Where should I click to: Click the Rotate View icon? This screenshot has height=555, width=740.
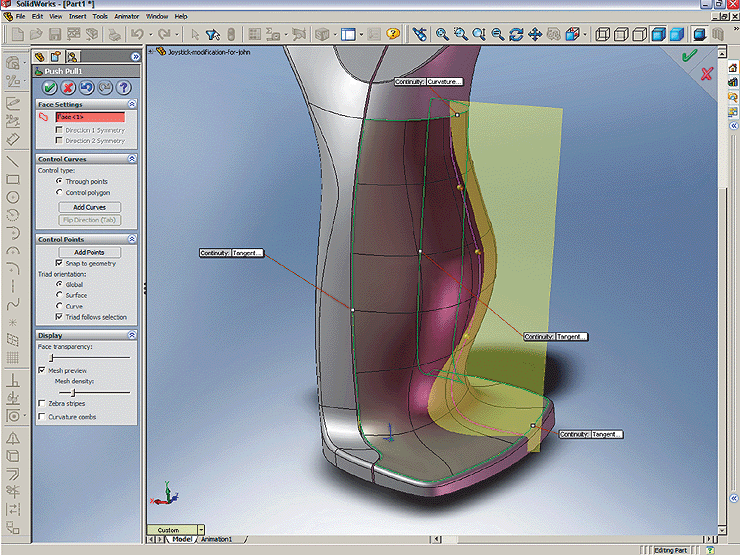coord(516,34)
